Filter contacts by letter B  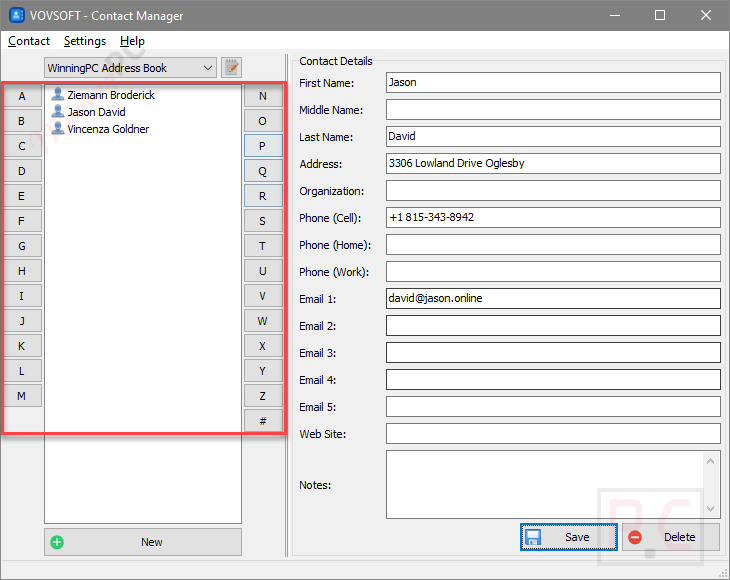pyautogui.click(x=22, y=121)
